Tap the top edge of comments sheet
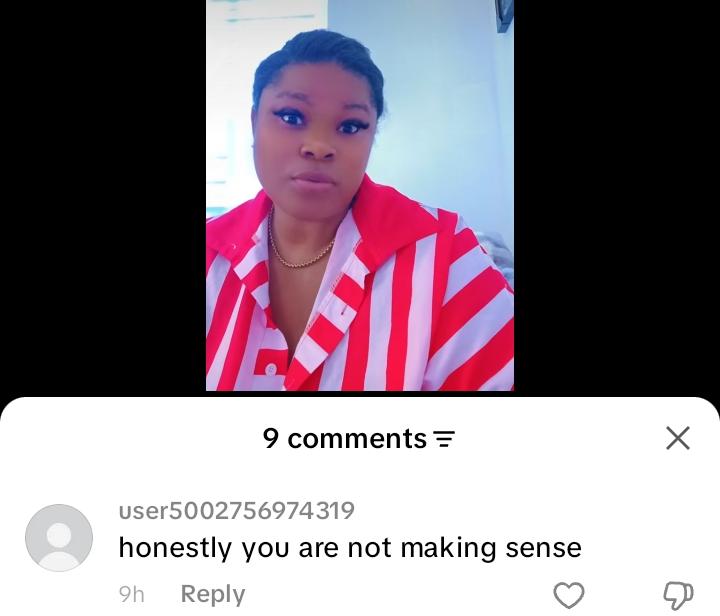Viewport: 720px width, 616px height. click(x=360, y=402)
